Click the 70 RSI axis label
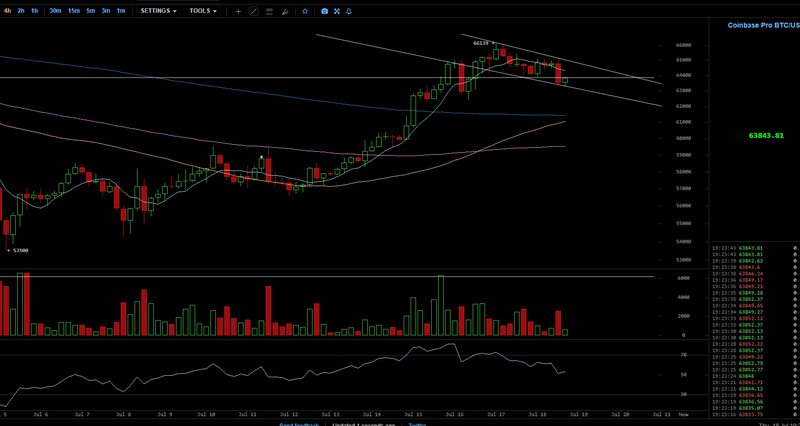800x426 pixels. pos(684,355)
